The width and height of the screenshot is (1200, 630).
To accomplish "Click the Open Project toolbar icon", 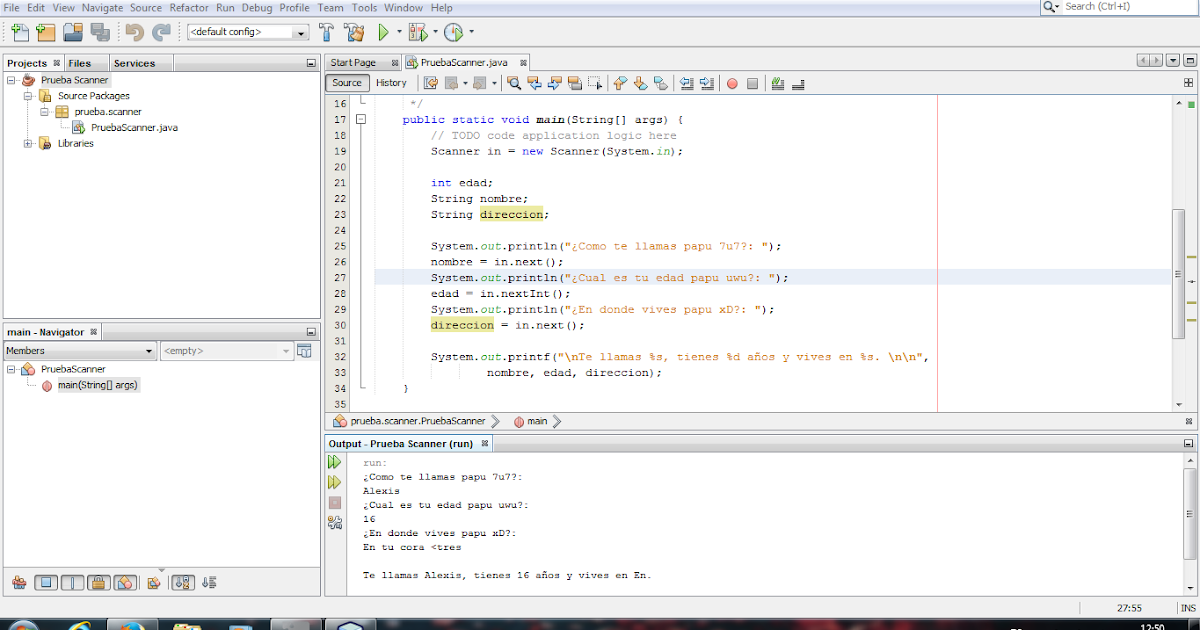I will [72, 32].
